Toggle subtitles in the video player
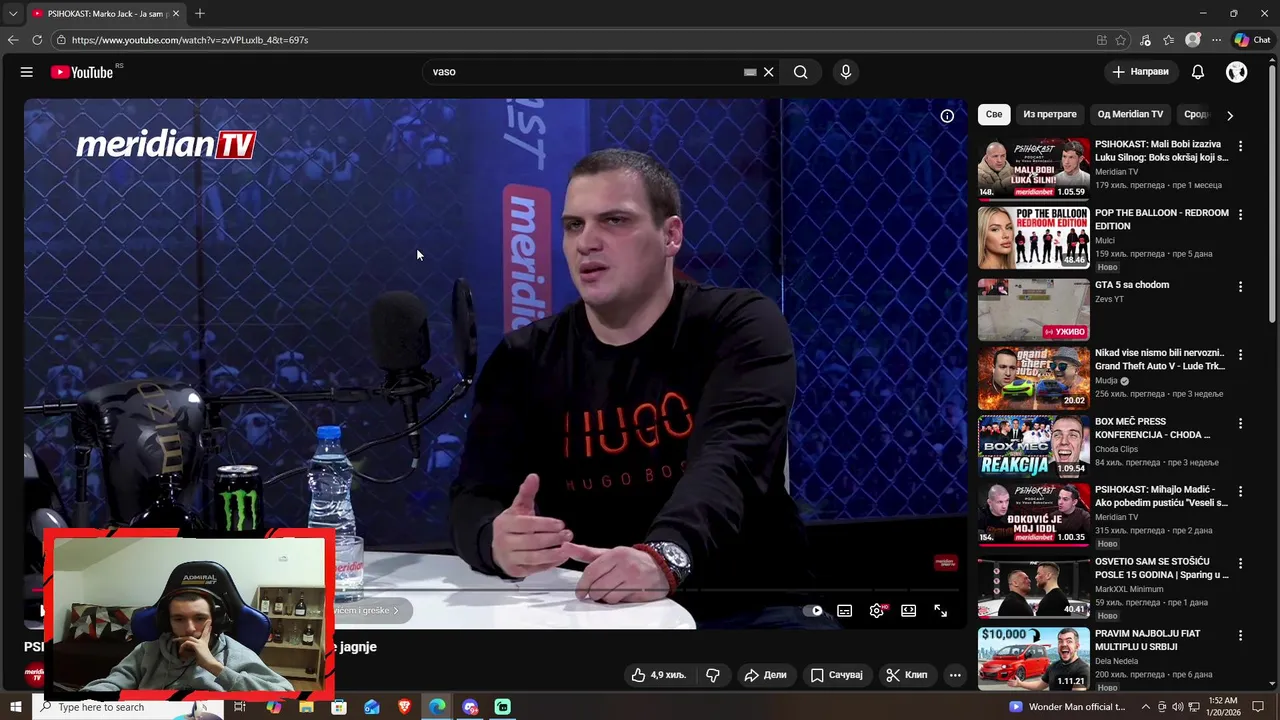This screenshot has height=720, width=1280. tap(845, 611)
